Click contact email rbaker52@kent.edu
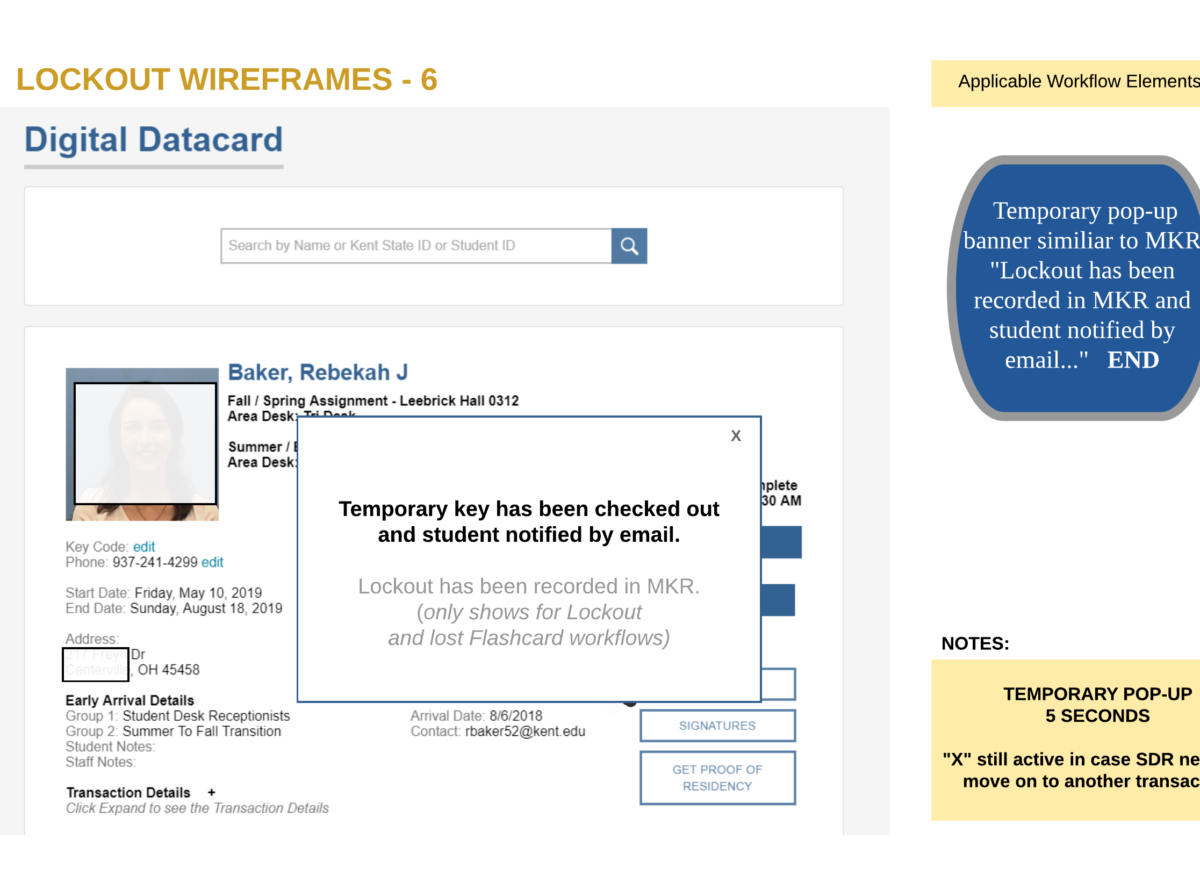The height and width of the screenshot is (875, 1200). point(525,732)
